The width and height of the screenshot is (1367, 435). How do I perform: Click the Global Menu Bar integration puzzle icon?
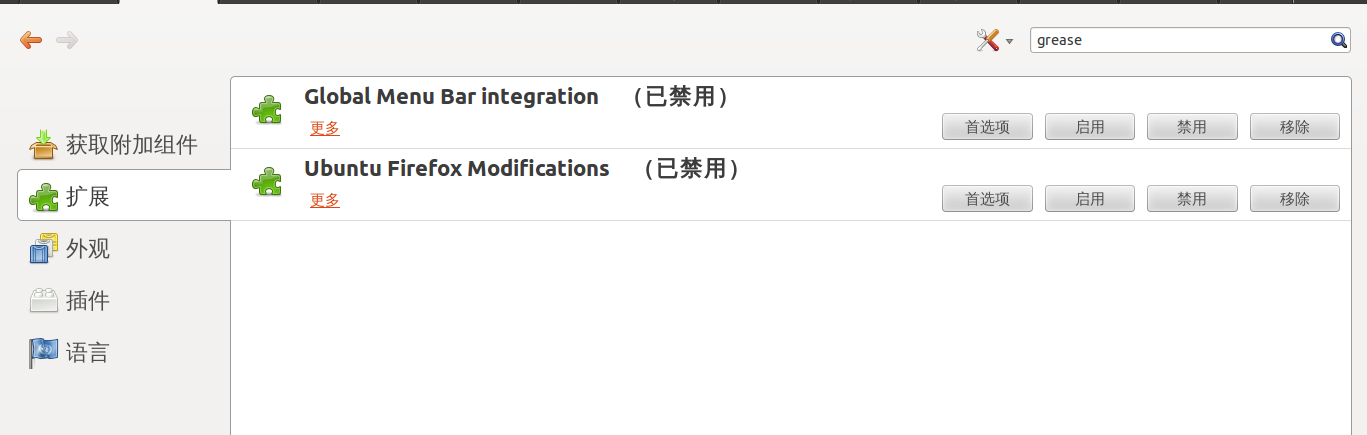[x=267, y=109]
